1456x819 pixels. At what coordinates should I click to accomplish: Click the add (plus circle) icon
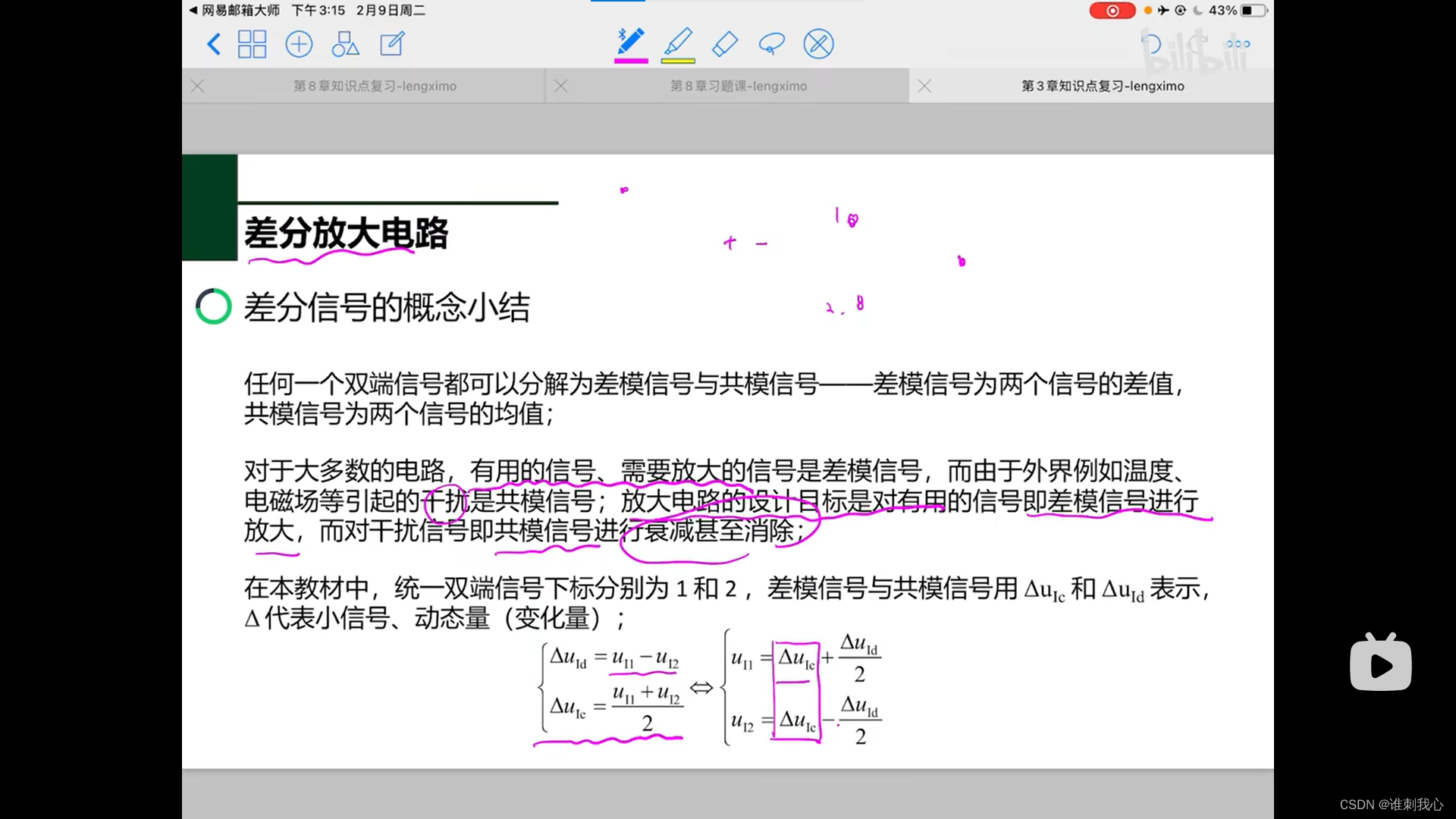pos(299,44)
